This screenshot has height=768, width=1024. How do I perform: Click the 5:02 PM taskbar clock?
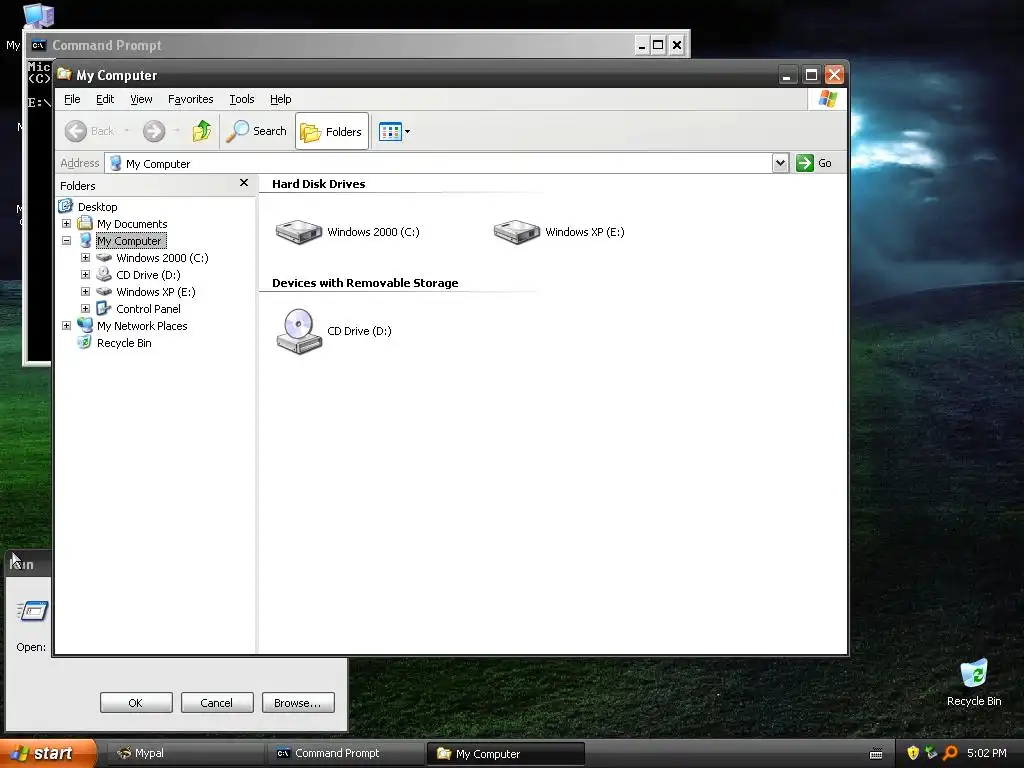[987, 754]
